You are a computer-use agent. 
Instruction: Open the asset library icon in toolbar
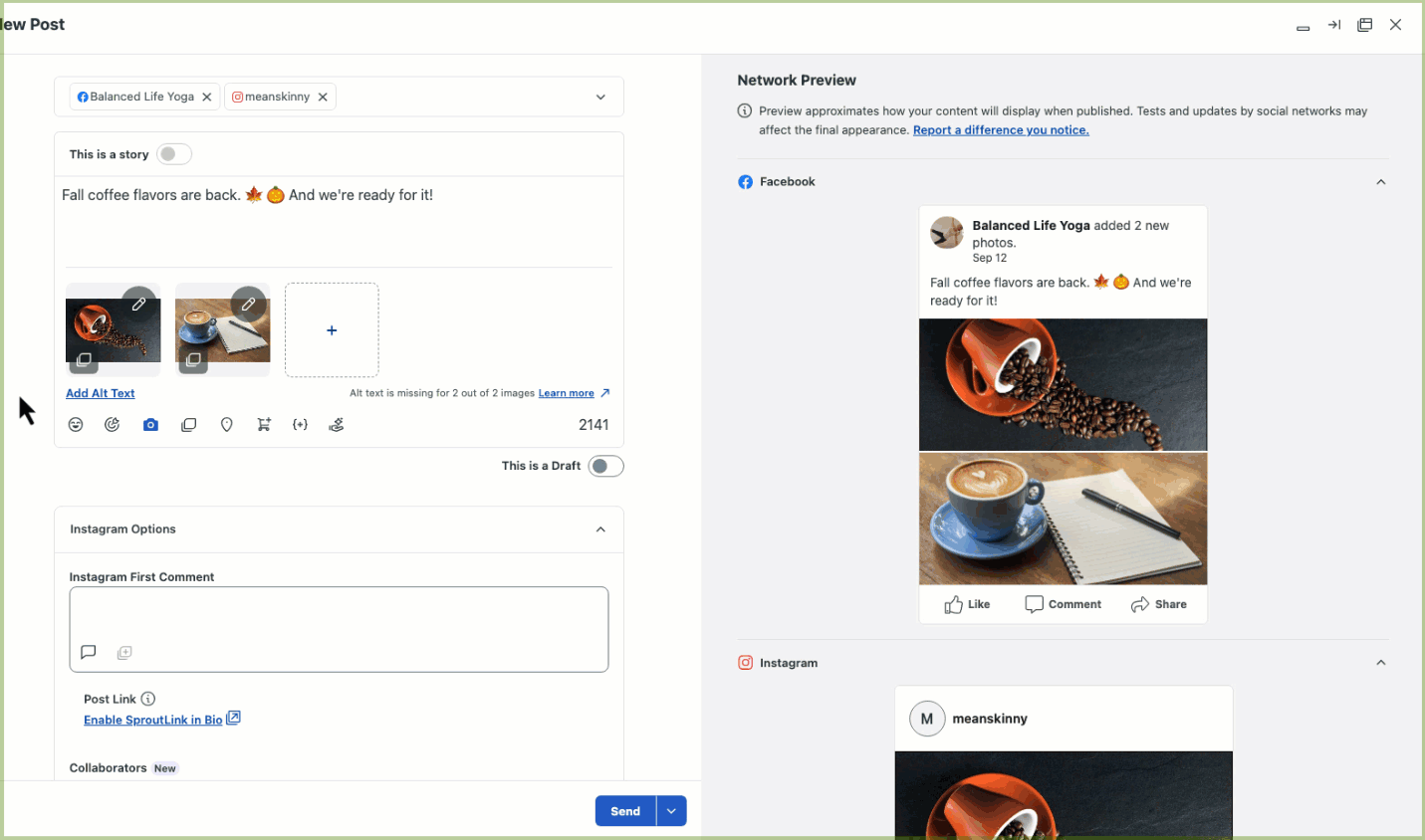189,425
